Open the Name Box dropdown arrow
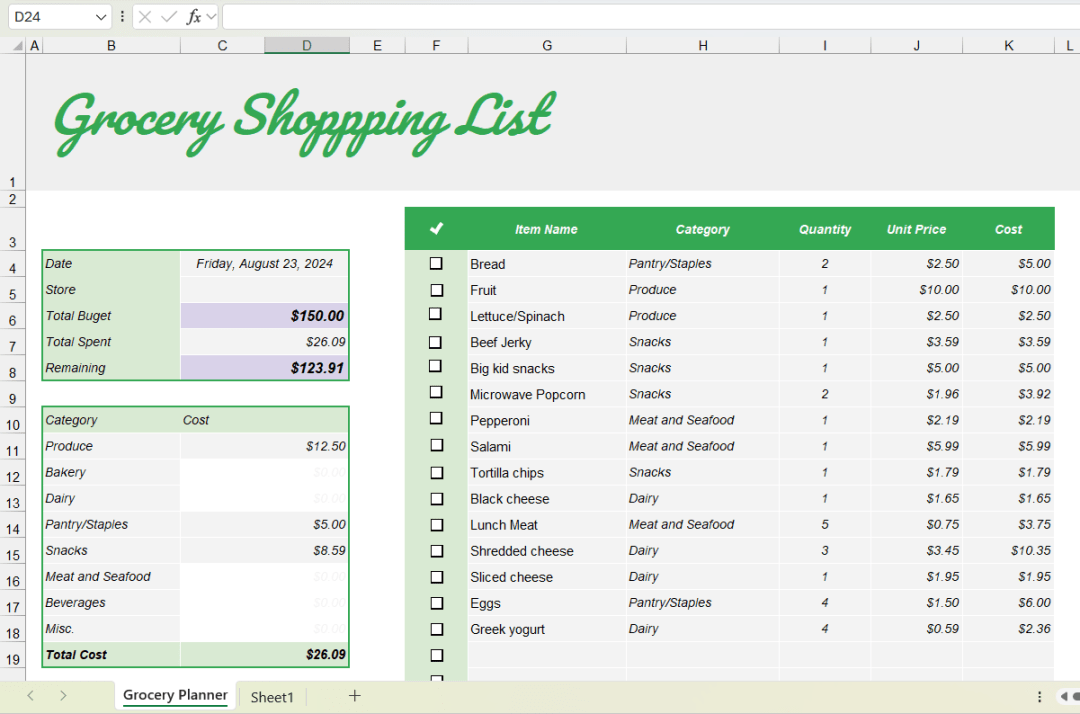1080x714 pixels. coord(101,17)
